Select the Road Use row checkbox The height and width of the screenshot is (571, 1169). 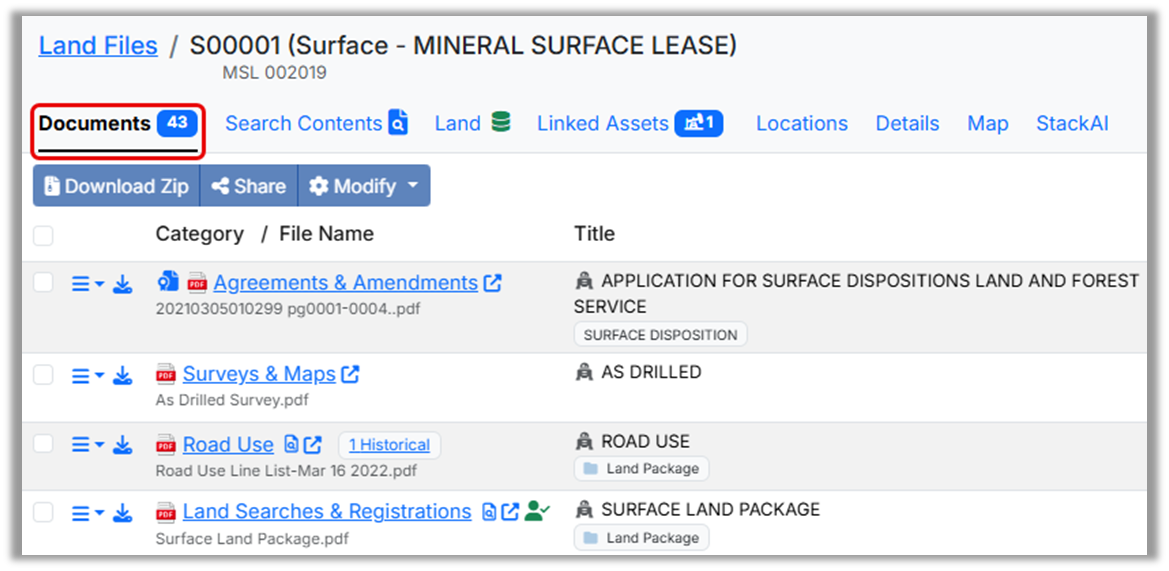pyautogui.click(x=43, y=444)
